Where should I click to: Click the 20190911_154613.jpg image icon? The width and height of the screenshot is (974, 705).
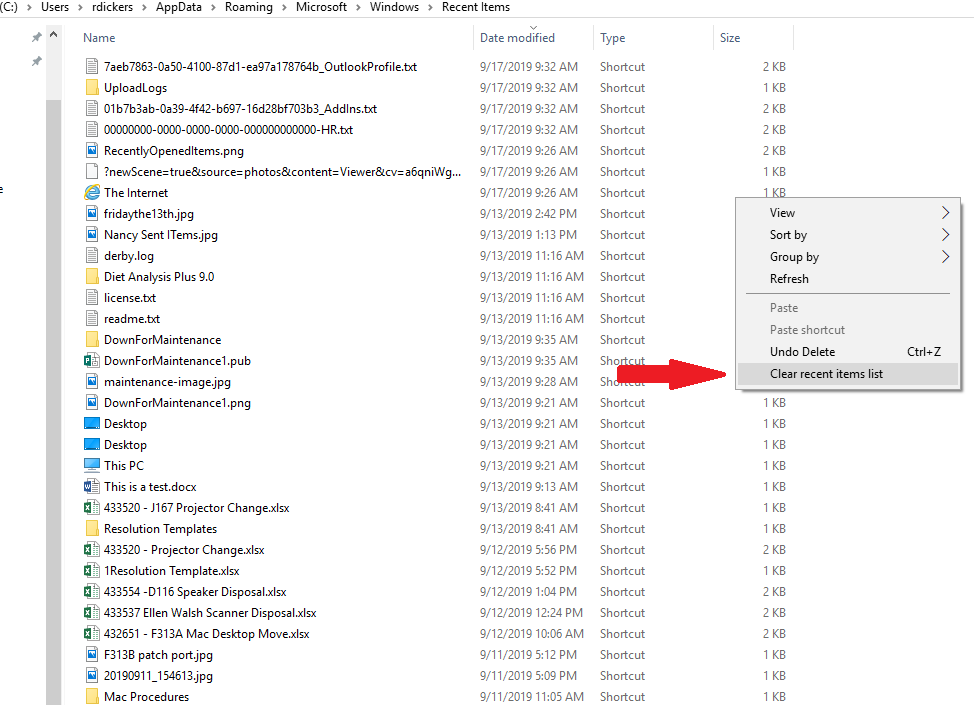point(92,675)
